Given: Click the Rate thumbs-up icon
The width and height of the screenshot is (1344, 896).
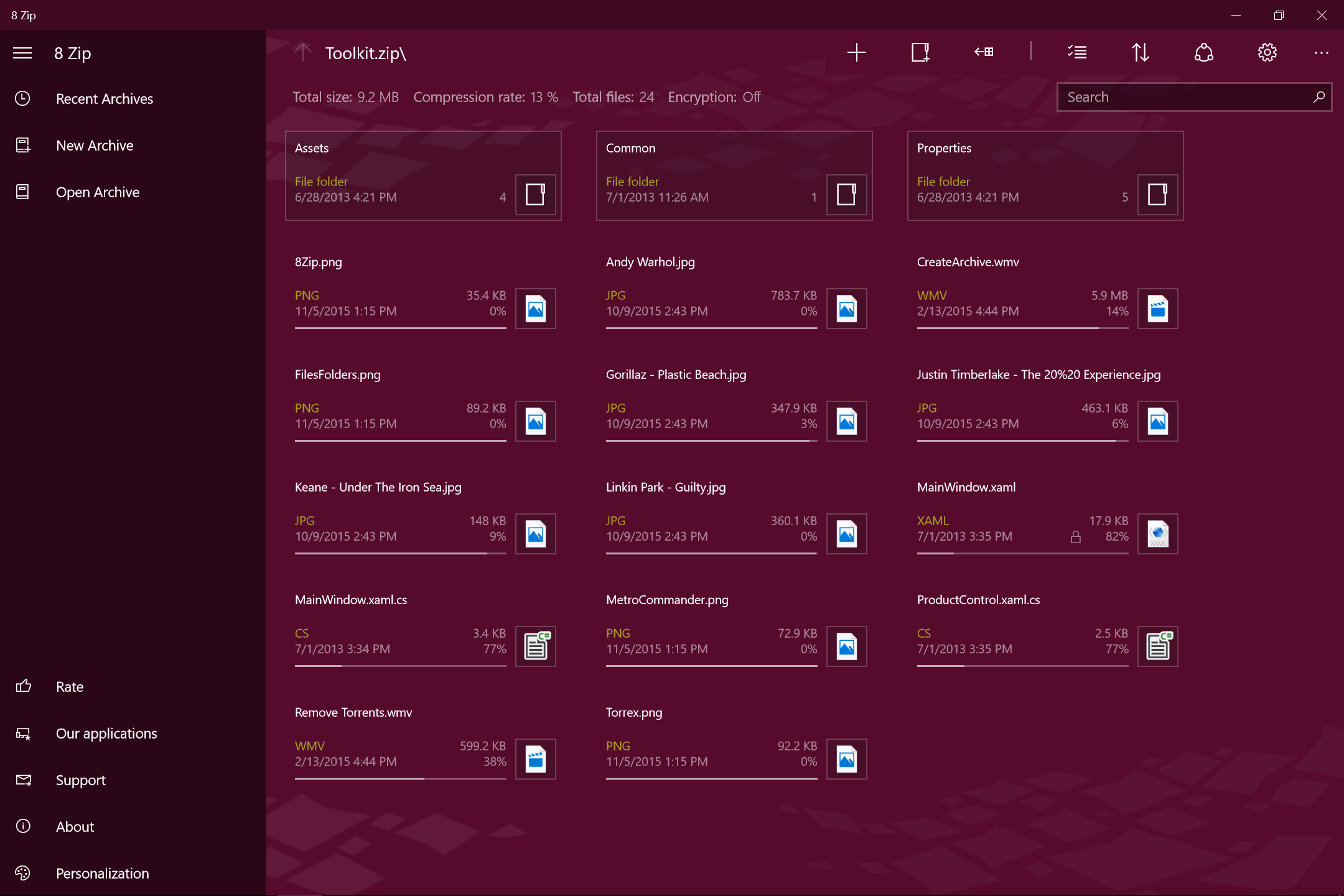Looking at the screenshot, I should coord(23,686).
